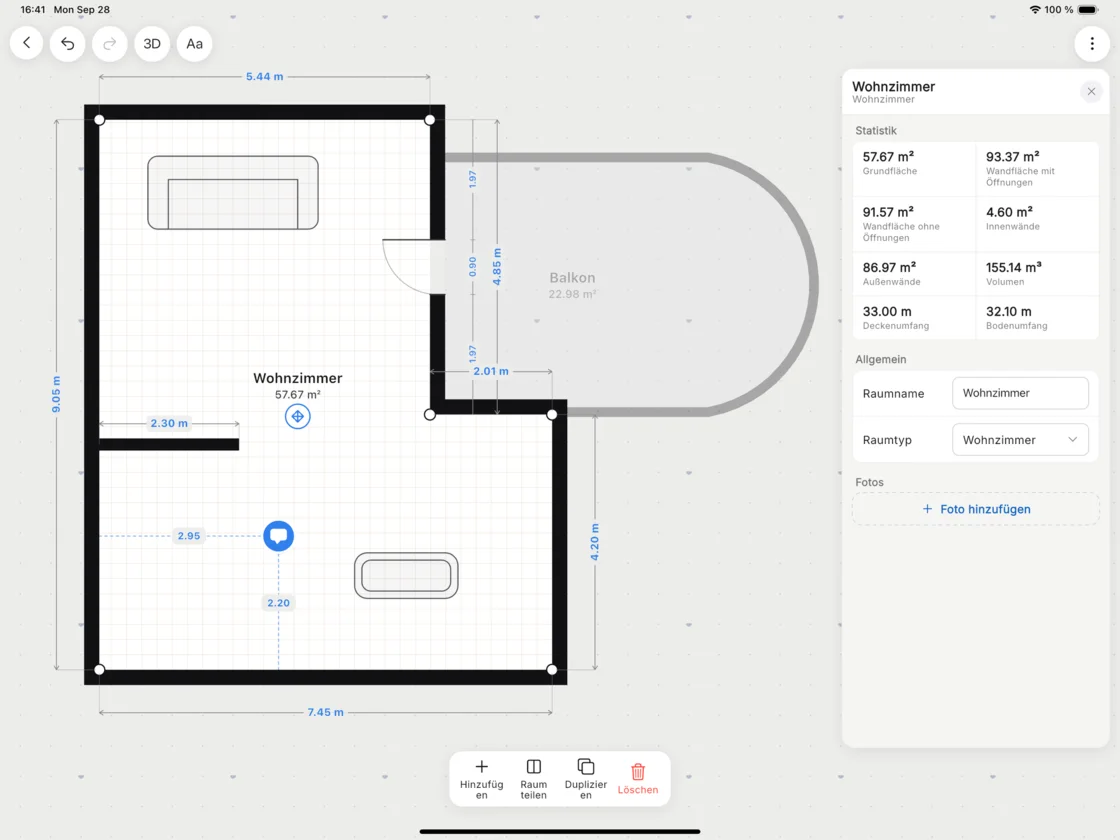This screenshot has width=1120, height=840.
Task: Click Hinzufügen to add an element
Action: click(481, 779)
